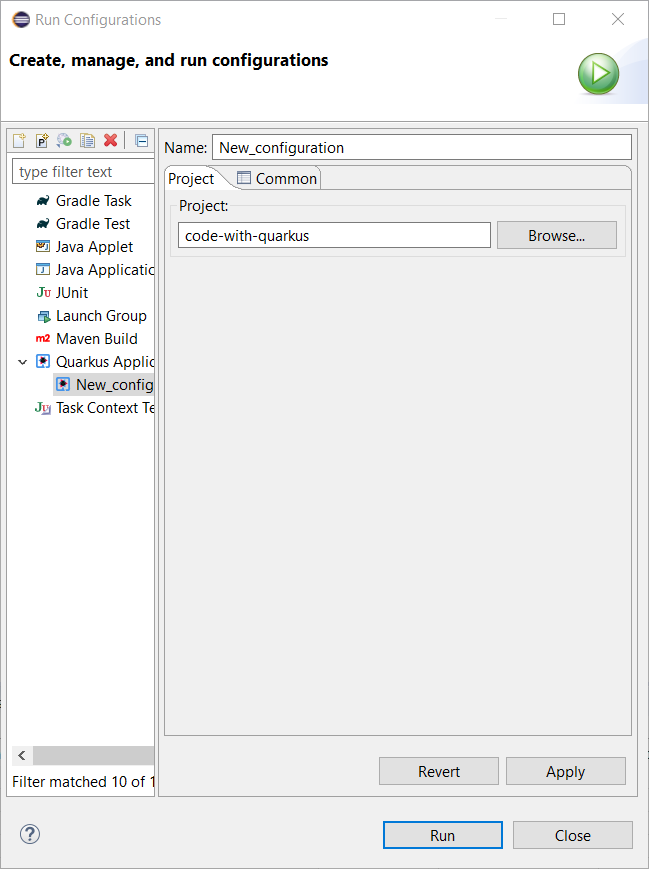
Task: Delete the selected launch configuration with red X
Action: point(111,141)
